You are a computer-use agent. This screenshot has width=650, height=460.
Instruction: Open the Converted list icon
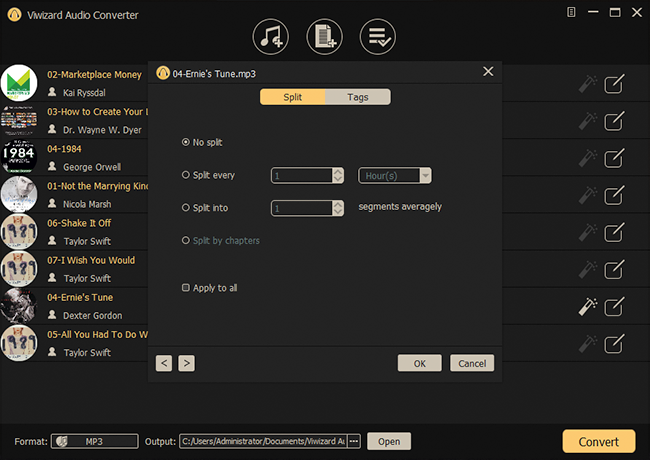(378, 37)
